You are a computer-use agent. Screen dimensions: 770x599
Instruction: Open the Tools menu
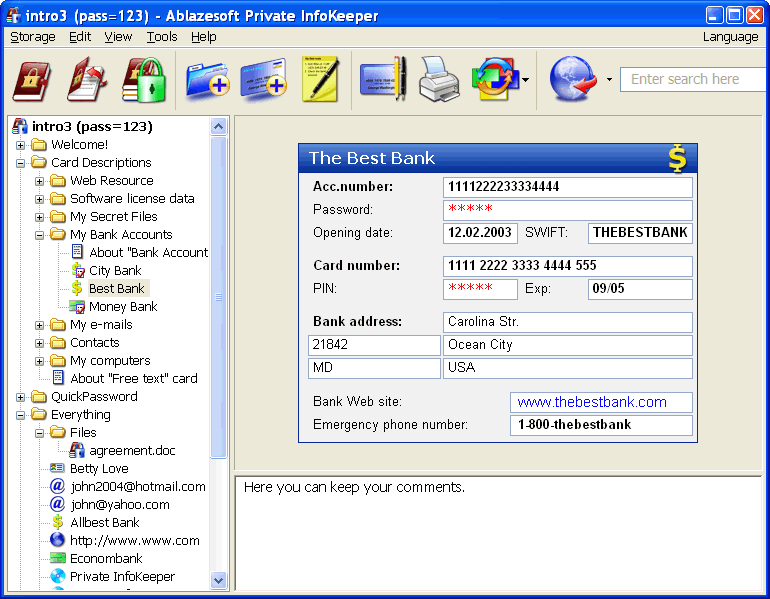coord(162,37)
